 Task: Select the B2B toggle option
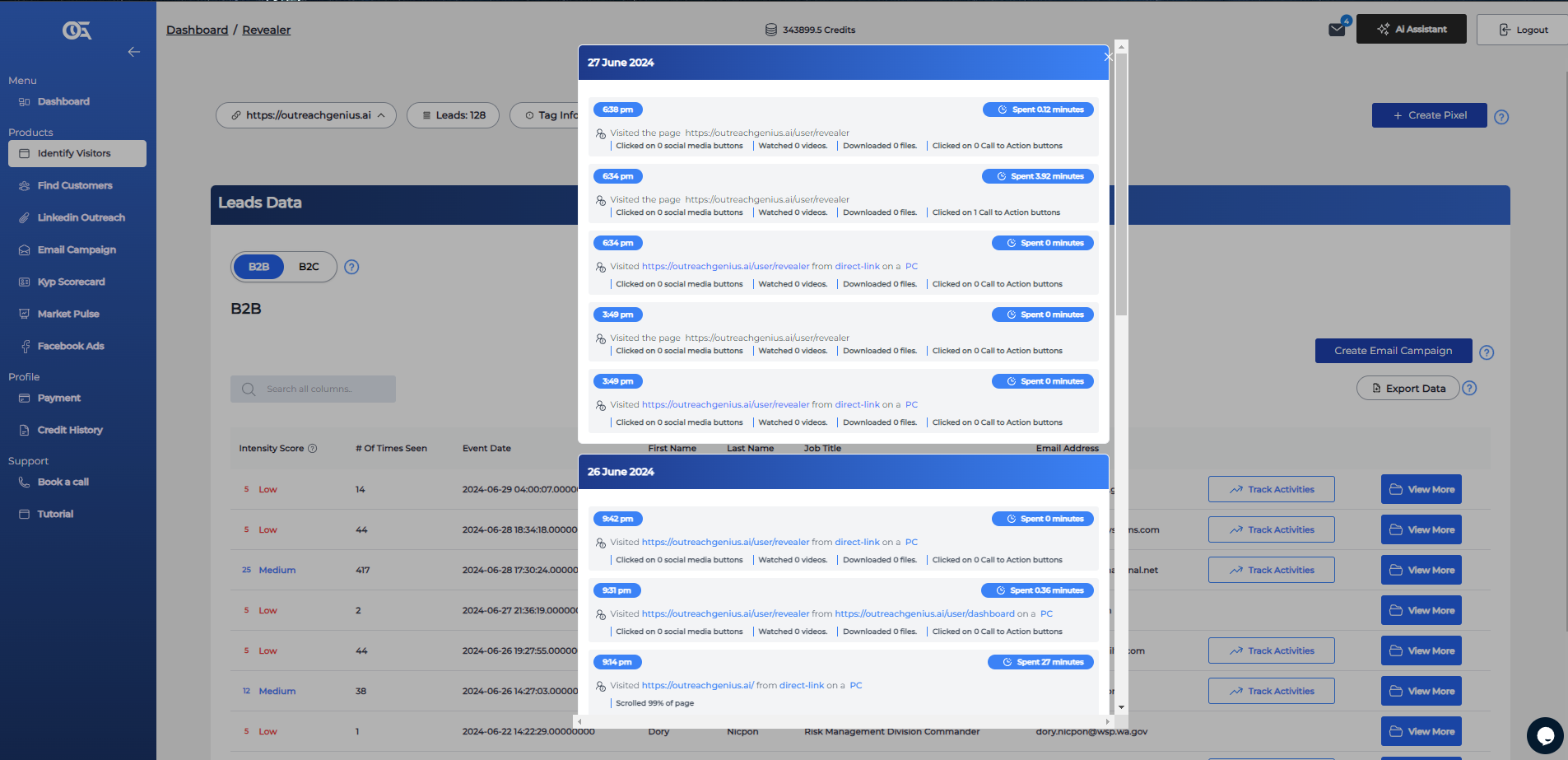(259, 267)
